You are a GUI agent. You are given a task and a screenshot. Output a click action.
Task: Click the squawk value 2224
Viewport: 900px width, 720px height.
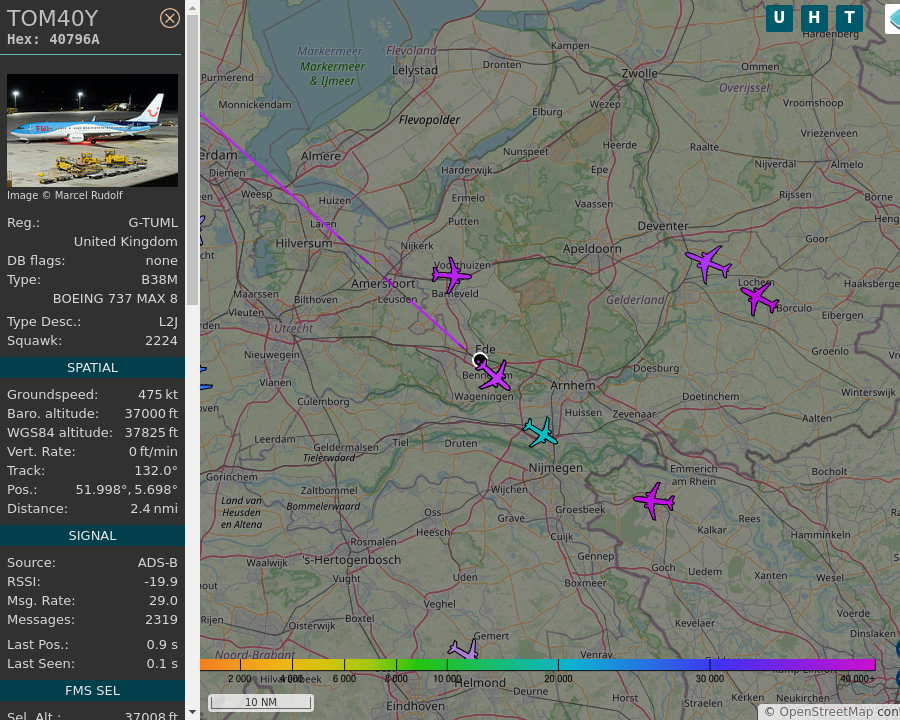(x=161, y=340)
